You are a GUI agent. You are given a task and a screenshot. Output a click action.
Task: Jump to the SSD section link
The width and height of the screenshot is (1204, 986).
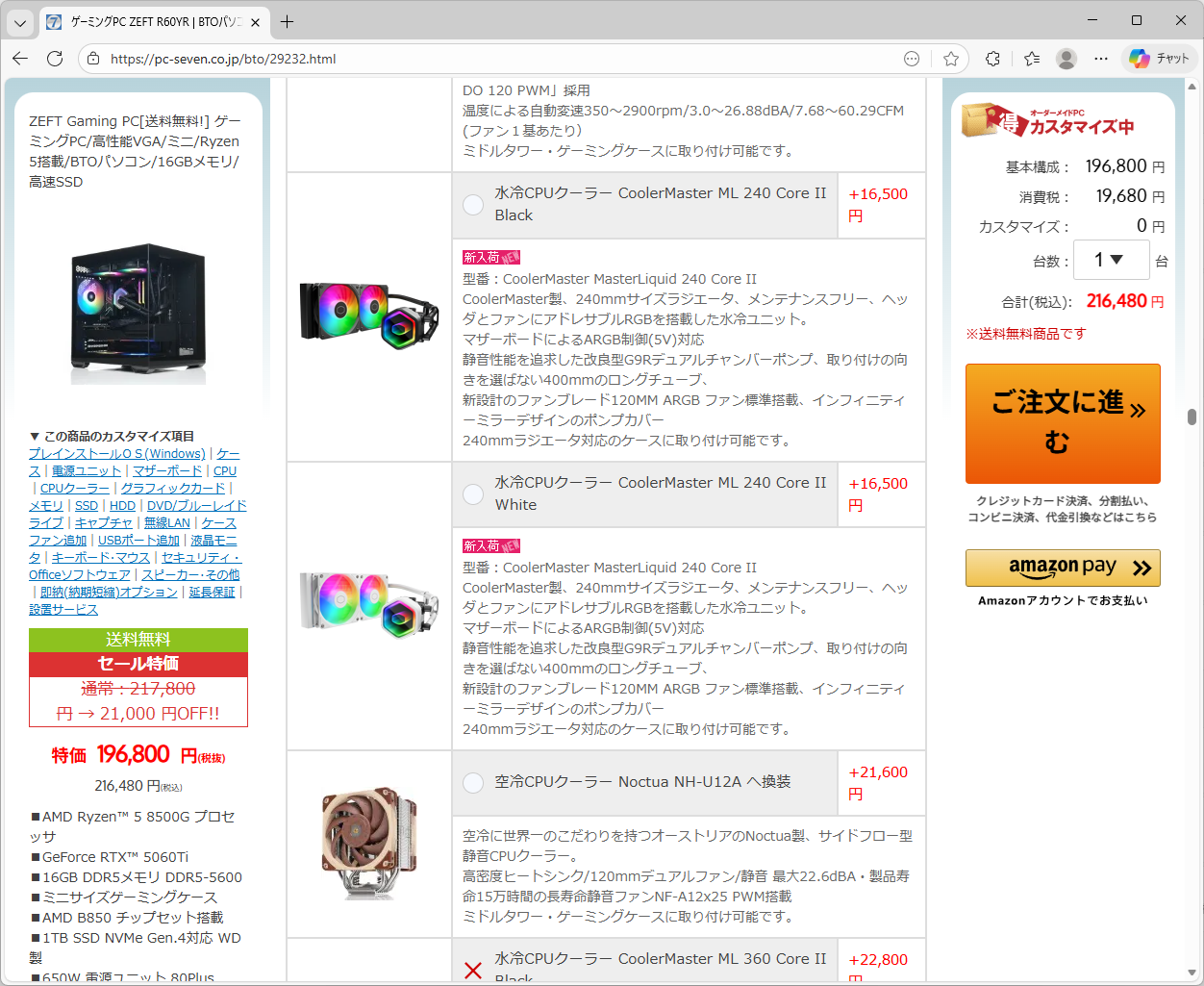[87, 506]
